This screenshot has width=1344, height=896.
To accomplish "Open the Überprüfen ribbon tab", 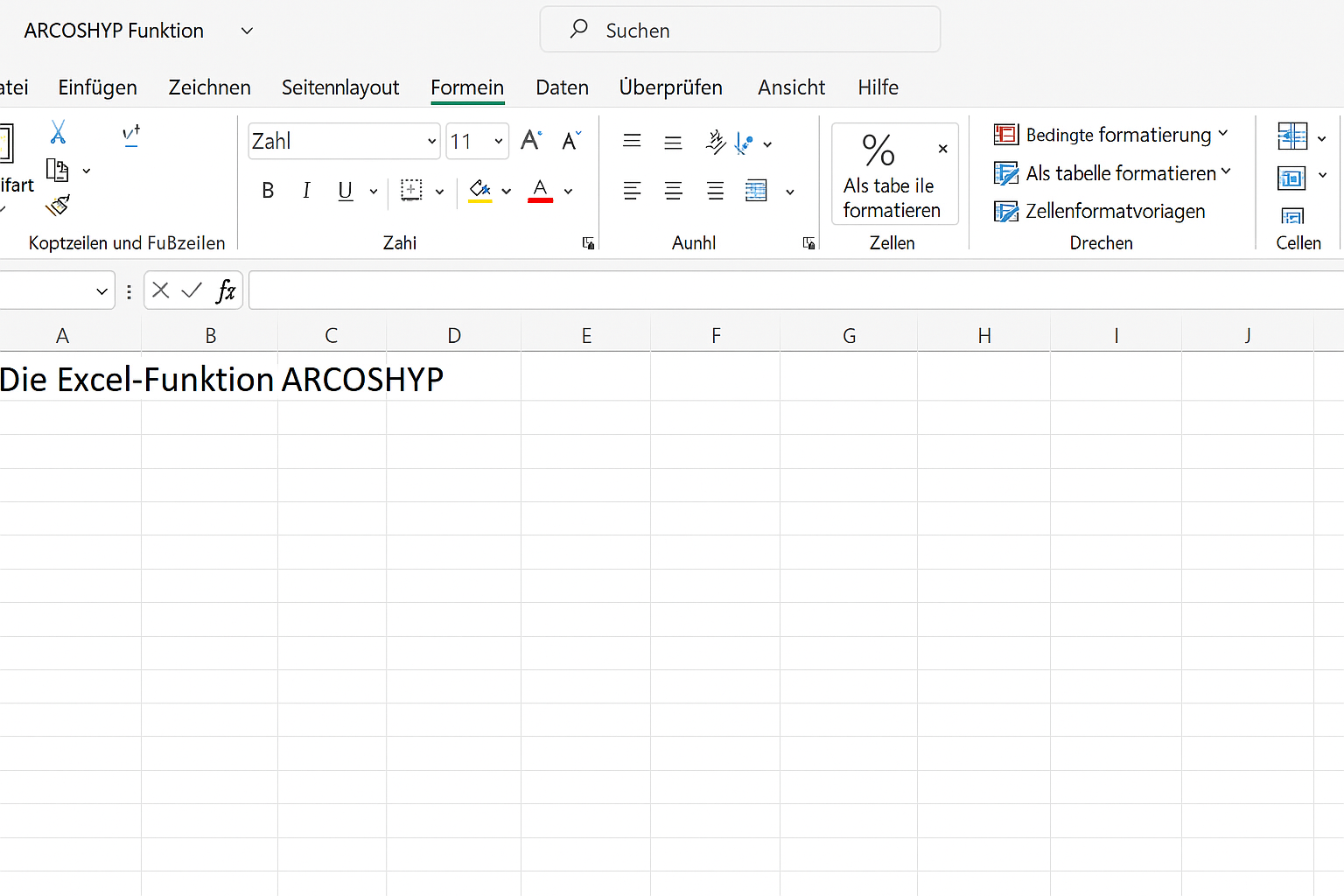I will (x=670, y=87).
